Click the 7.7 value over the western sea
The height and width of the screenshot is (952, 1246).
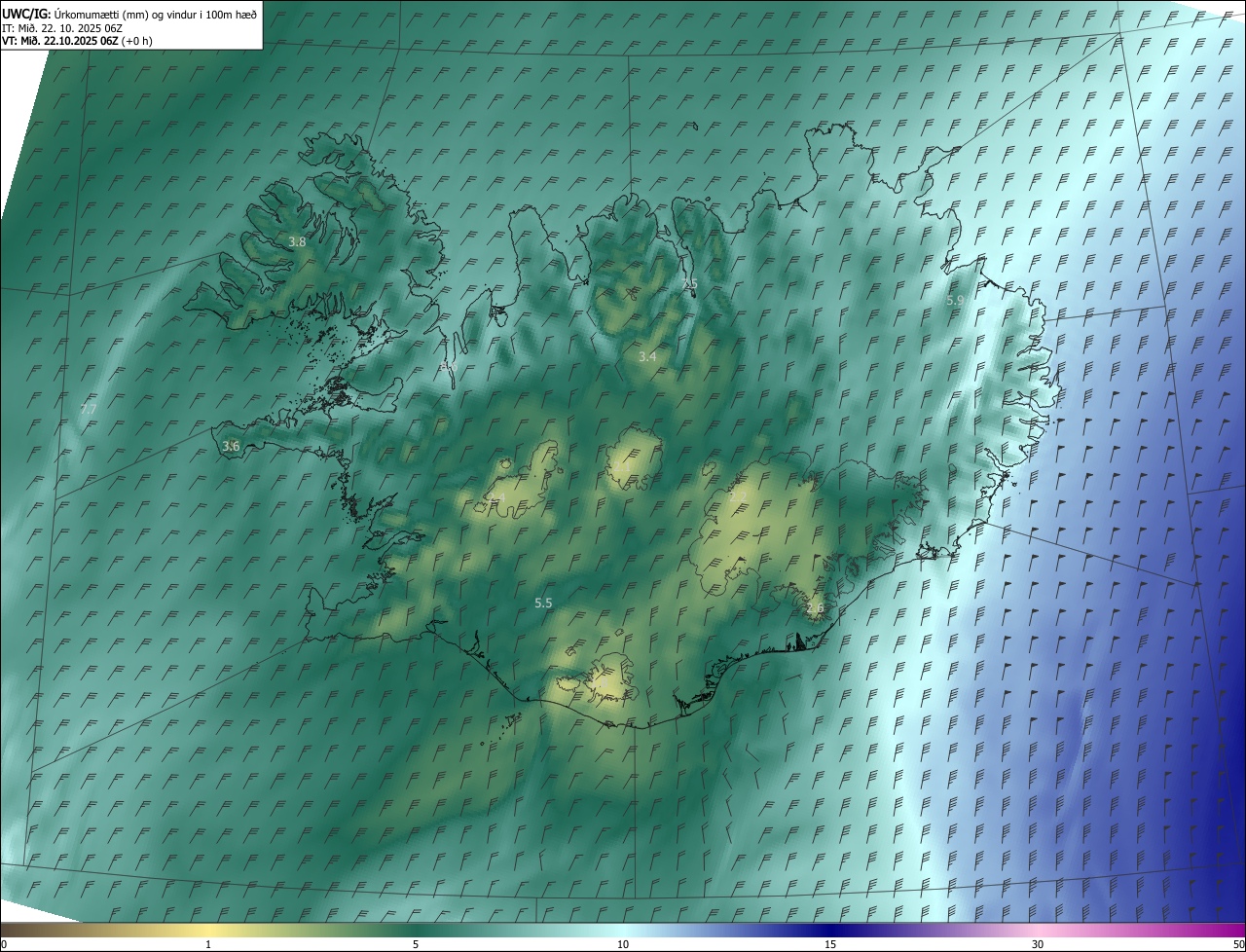click(x=88, y=410)
